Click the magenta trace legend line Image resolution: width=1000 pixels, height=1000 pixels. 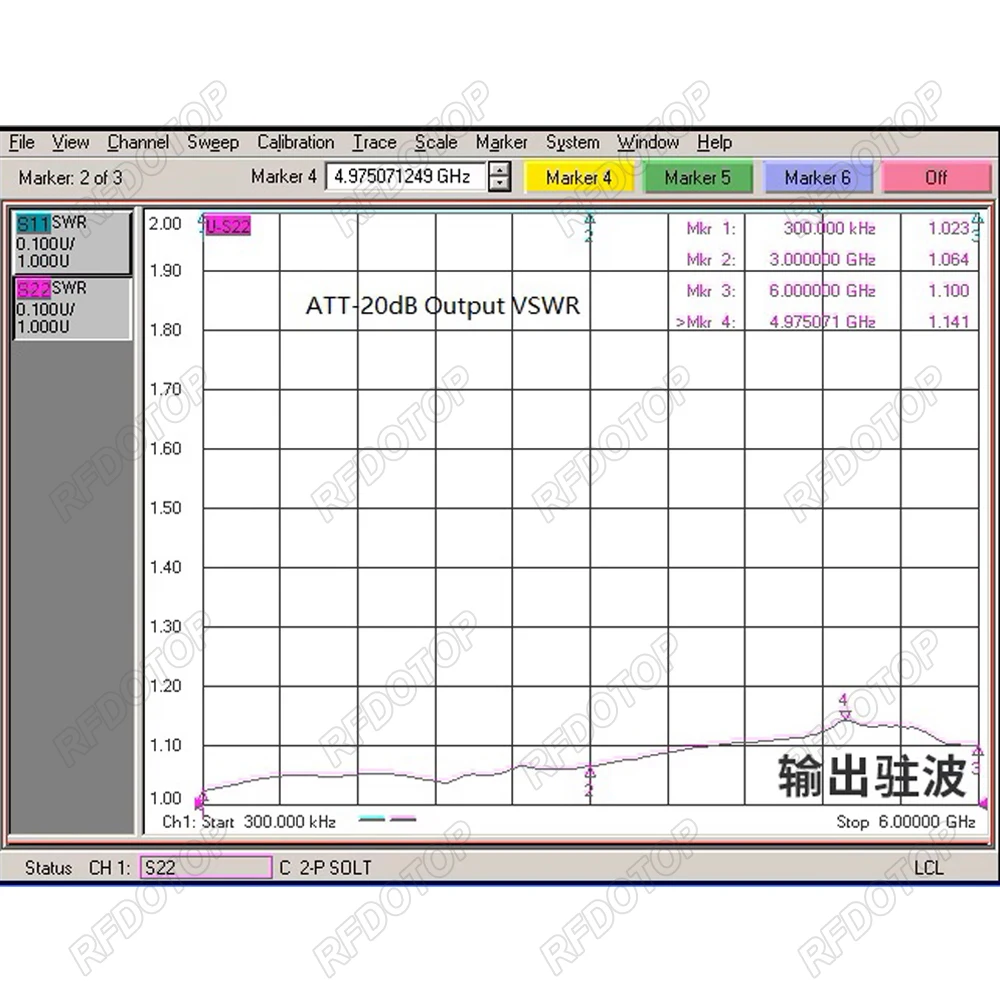[x=403, y=820]
